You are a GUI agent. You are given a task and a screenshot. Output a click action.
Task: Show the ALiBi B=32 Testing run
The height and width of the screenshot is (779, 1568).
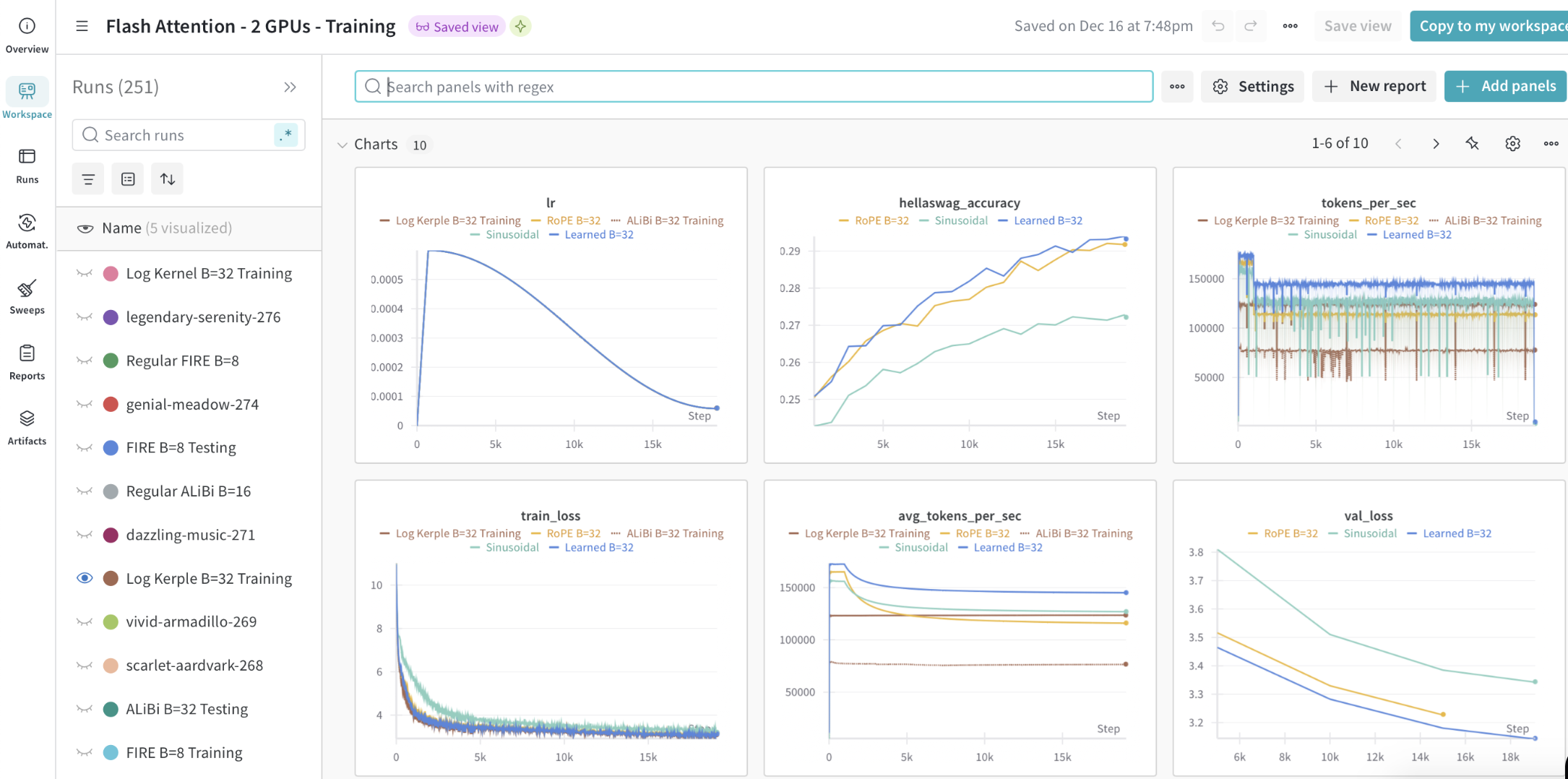pos(85,709)
